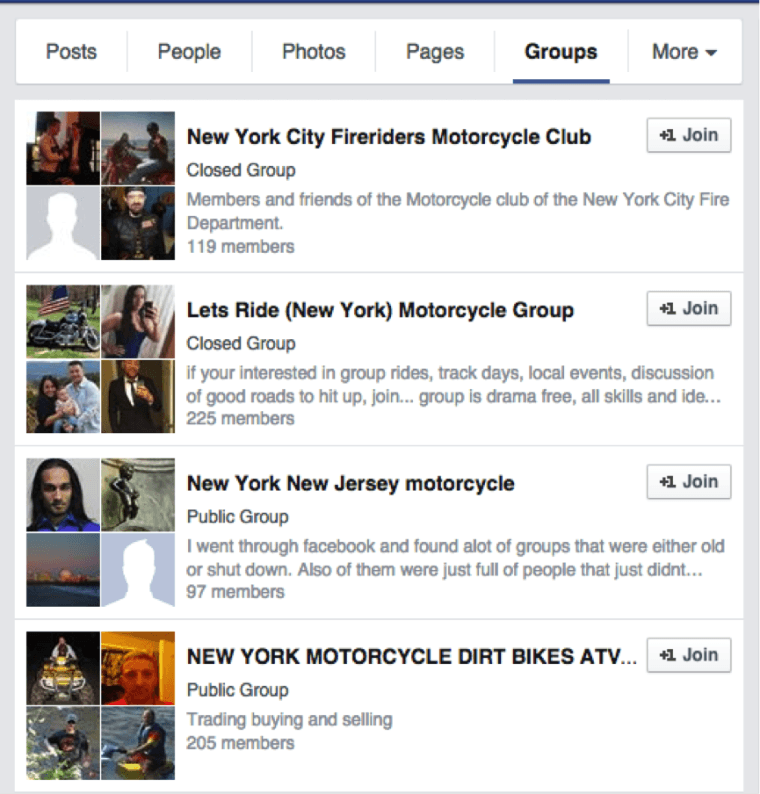Click 'Closed Group' label under Fireriders
Screen dimensions: 760x794
(x=241, y=170)
